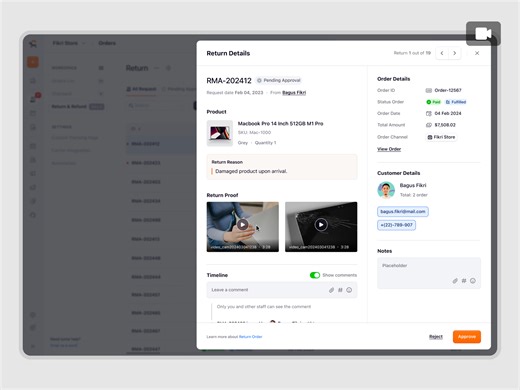
Task: Toggle the Show comments switch
Action: coord(315,275)
